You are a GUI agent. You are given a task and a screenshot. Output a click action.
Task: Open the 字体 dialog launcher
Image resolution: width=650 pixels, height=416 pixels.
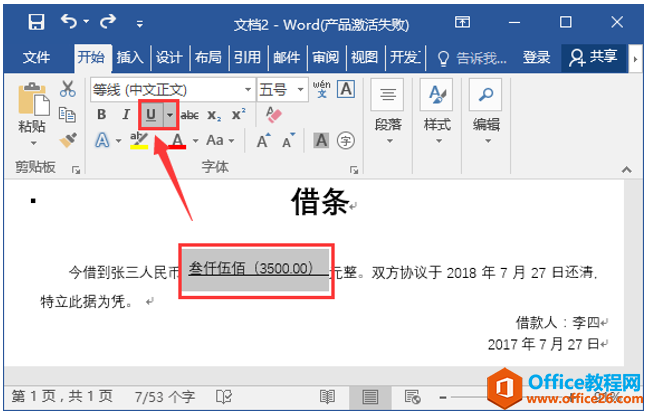click(x=354, y=170)
